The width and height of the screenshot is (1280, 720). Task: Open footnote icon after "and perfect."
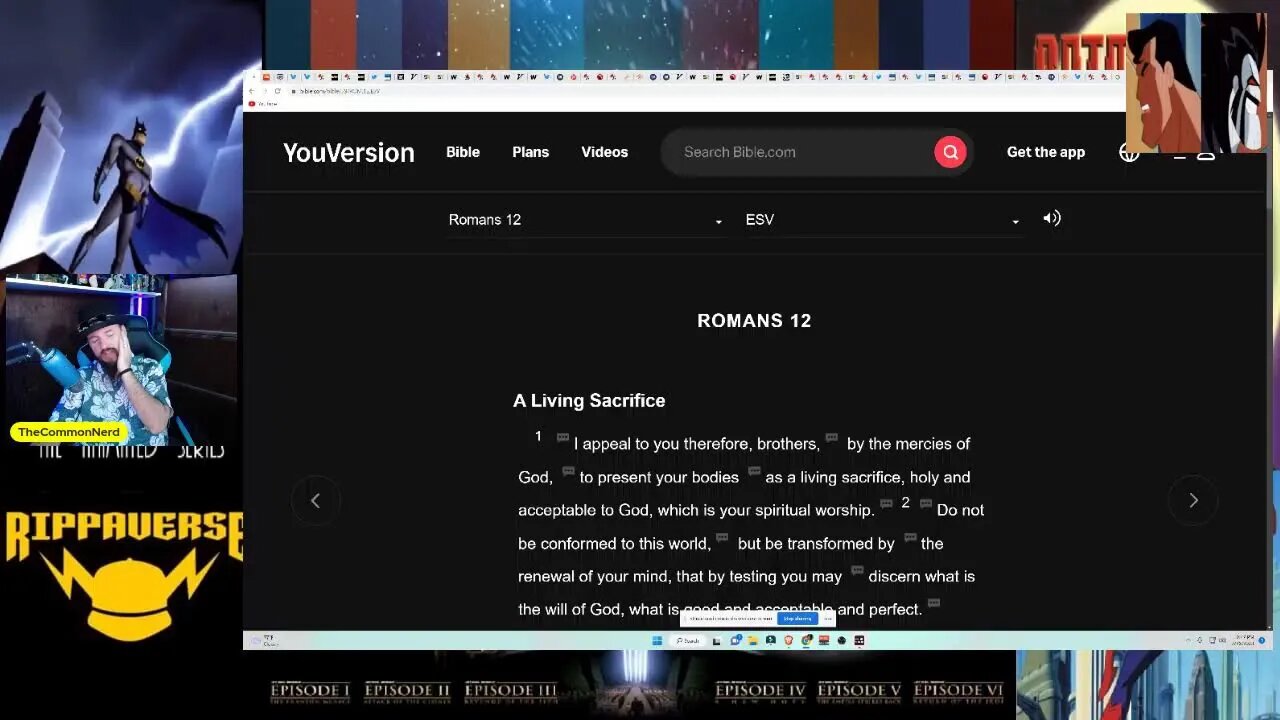point(934,603)
